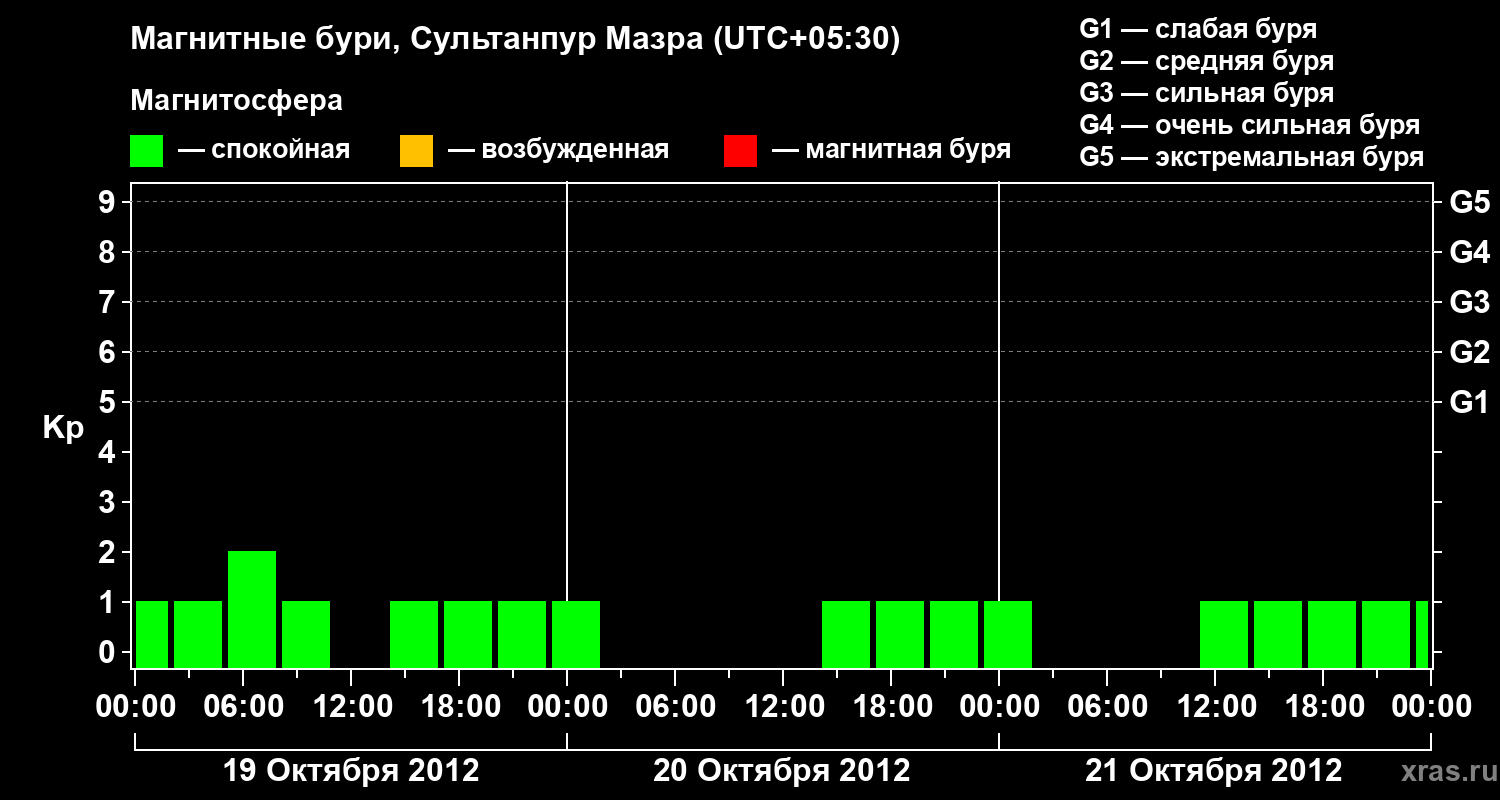Click the '06:00' time label for 20 October
Viewport: 1500px width, 800px height.
pos(675,707)
